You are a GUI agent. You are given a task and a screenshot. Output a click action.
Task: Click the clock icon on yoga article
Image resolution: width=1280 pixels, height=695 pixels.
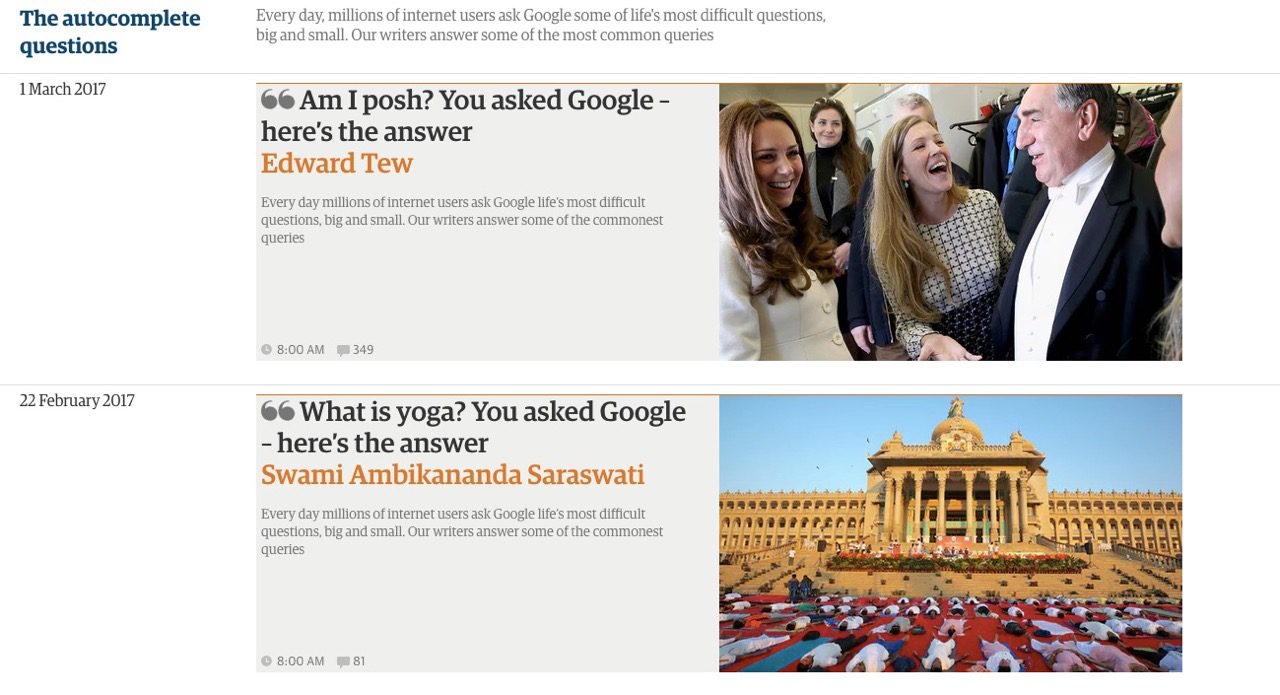[x=266, y=661]
